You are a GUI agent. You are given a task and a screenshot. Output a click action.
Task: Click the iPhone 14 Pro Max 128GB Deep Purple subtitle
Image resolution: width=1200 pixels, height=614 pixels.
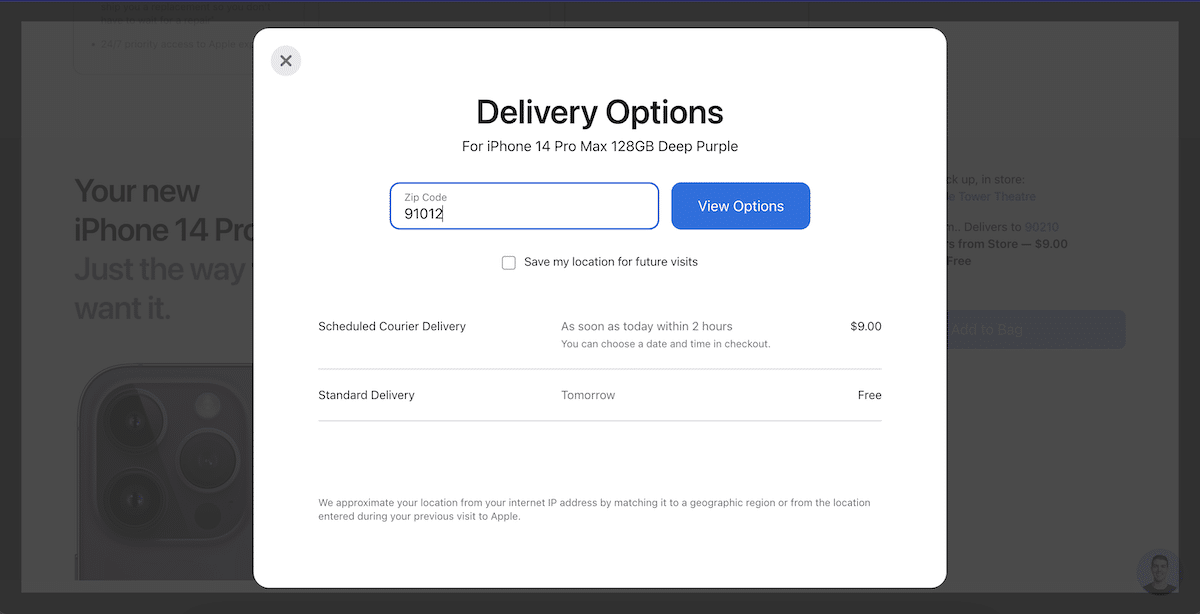(600, 146)
